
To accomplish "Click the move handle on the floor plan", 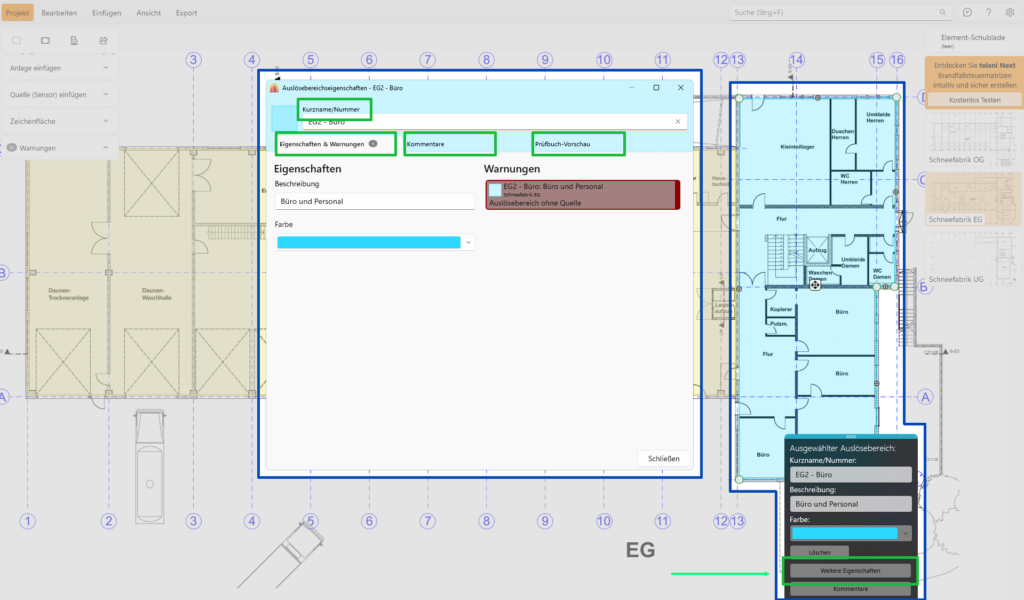I will (816, 285).
